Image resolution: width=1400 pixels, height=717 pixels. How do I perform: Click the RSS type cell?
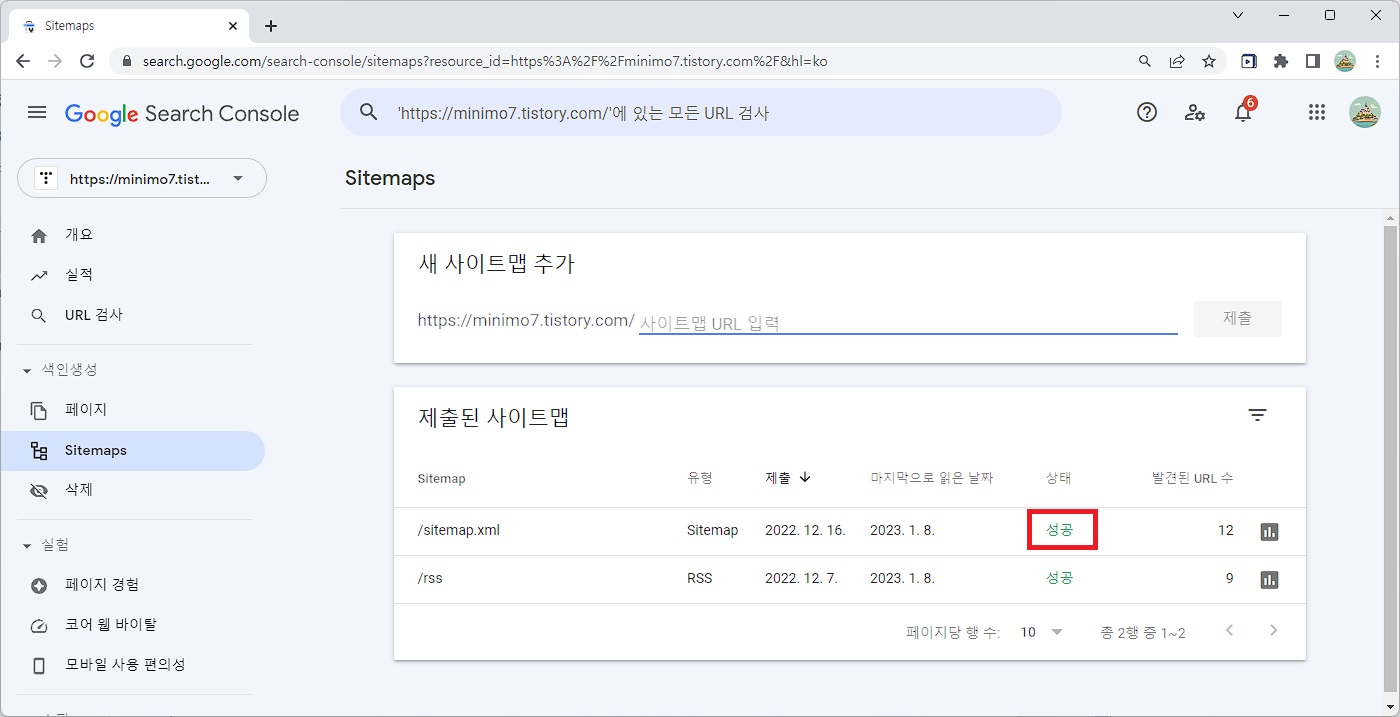coord(700,579)
